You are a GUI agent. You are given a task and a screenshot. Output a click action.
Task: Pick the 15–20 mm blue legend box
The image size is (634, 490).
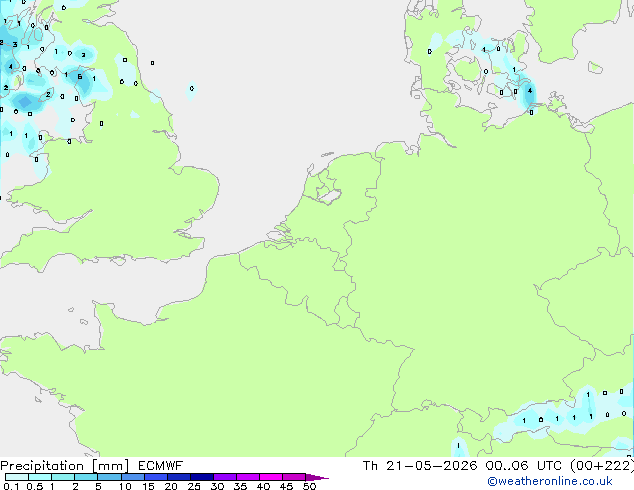[155, 477]
